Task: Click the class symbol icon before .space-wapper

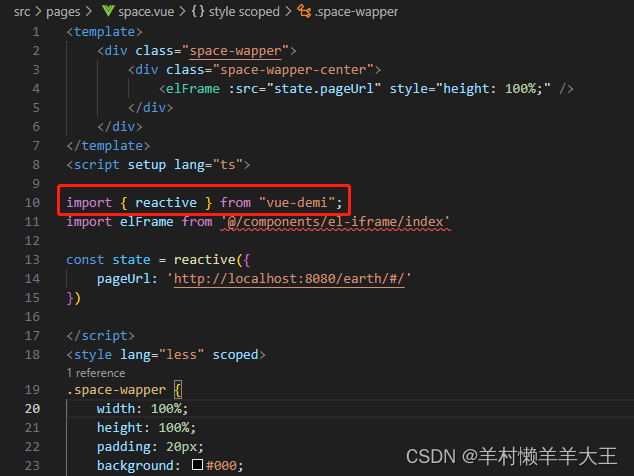Action: [304, 11]
